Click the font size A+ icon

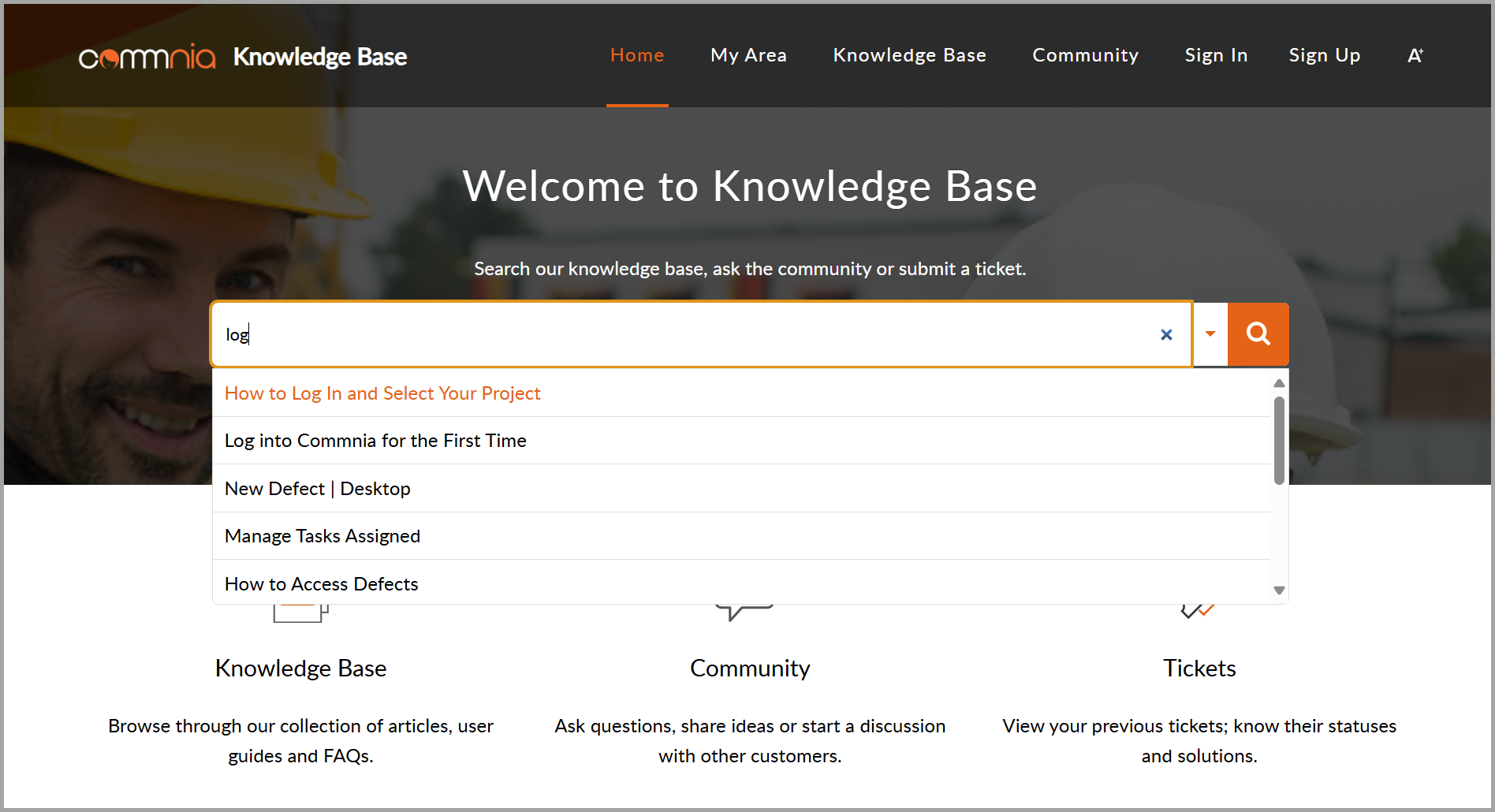coord(1415,55)
